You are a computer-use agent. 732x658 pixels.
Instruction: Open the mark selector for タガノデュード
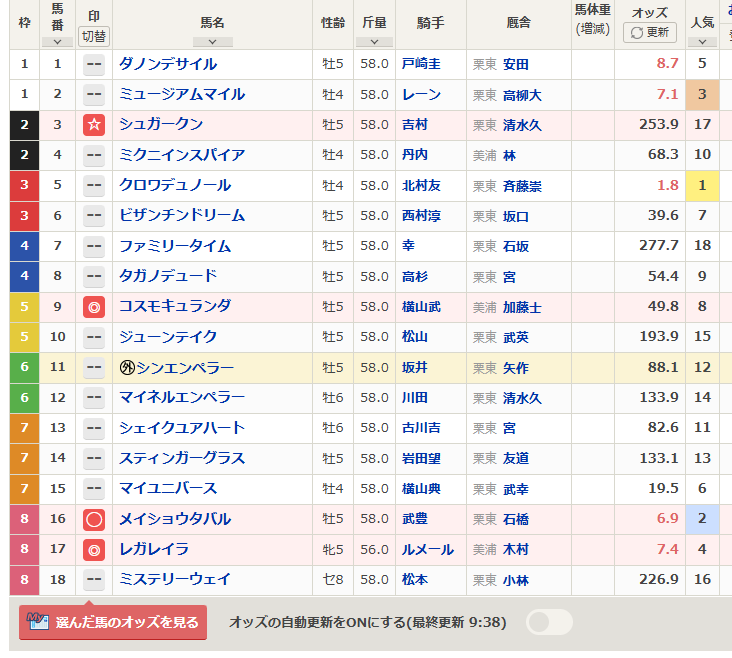(94, 276)
